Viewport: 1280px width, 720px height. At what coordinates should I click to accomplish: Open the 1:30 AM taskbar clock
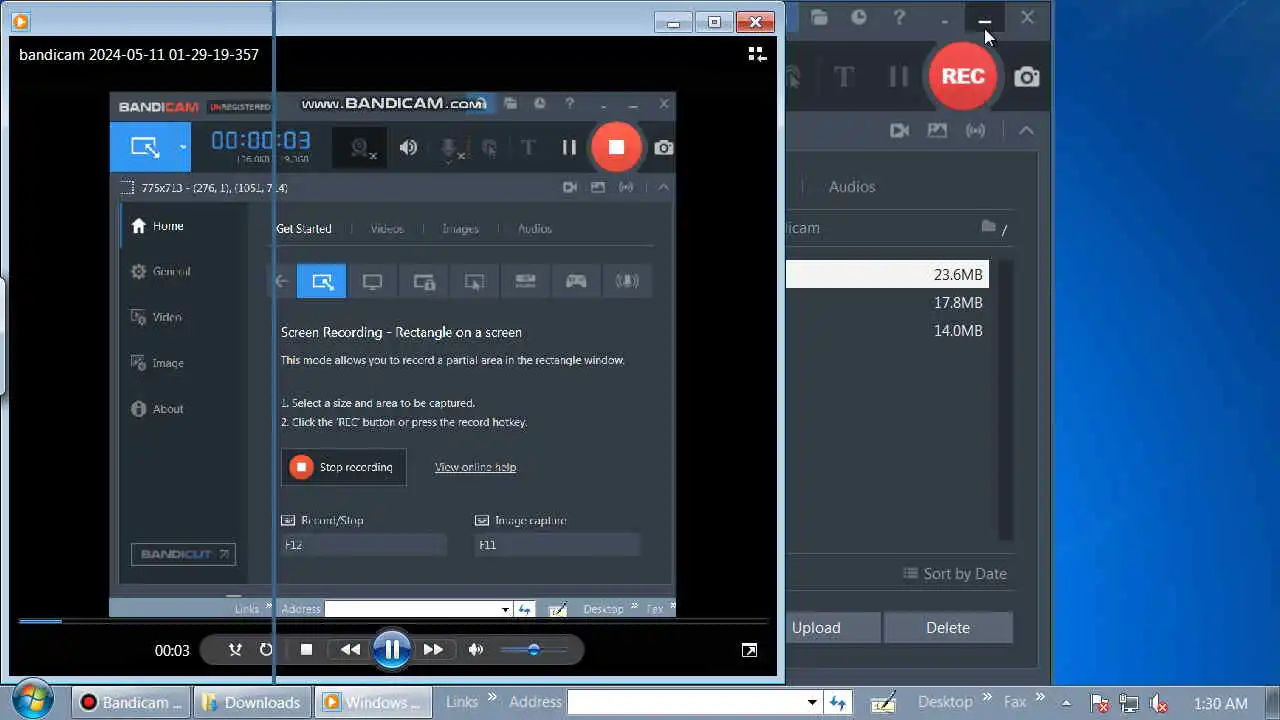1220,703
